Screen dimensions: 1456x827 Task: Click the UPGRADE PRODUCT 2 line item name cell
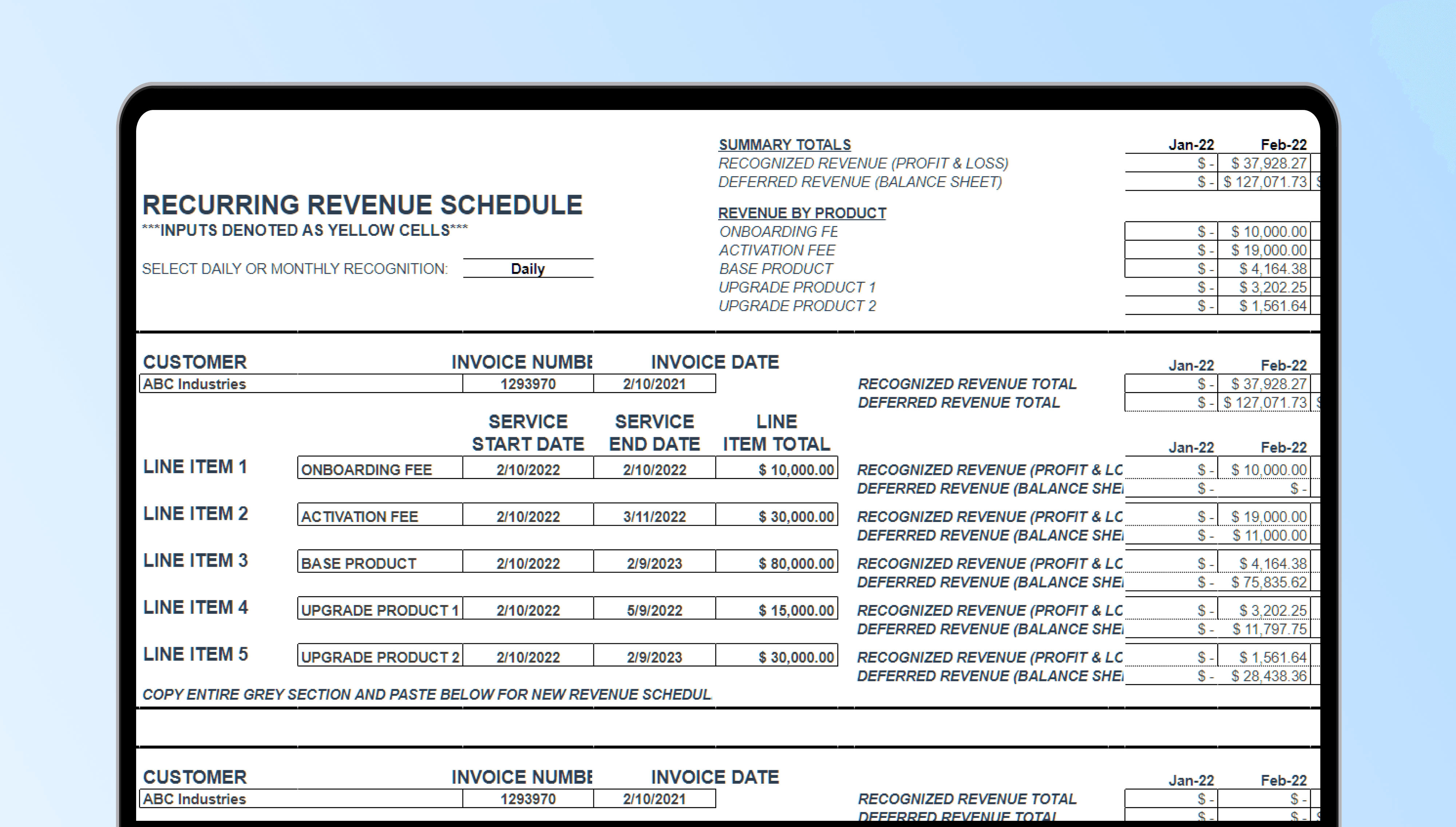pyautogui.click(x=380, y=656)
